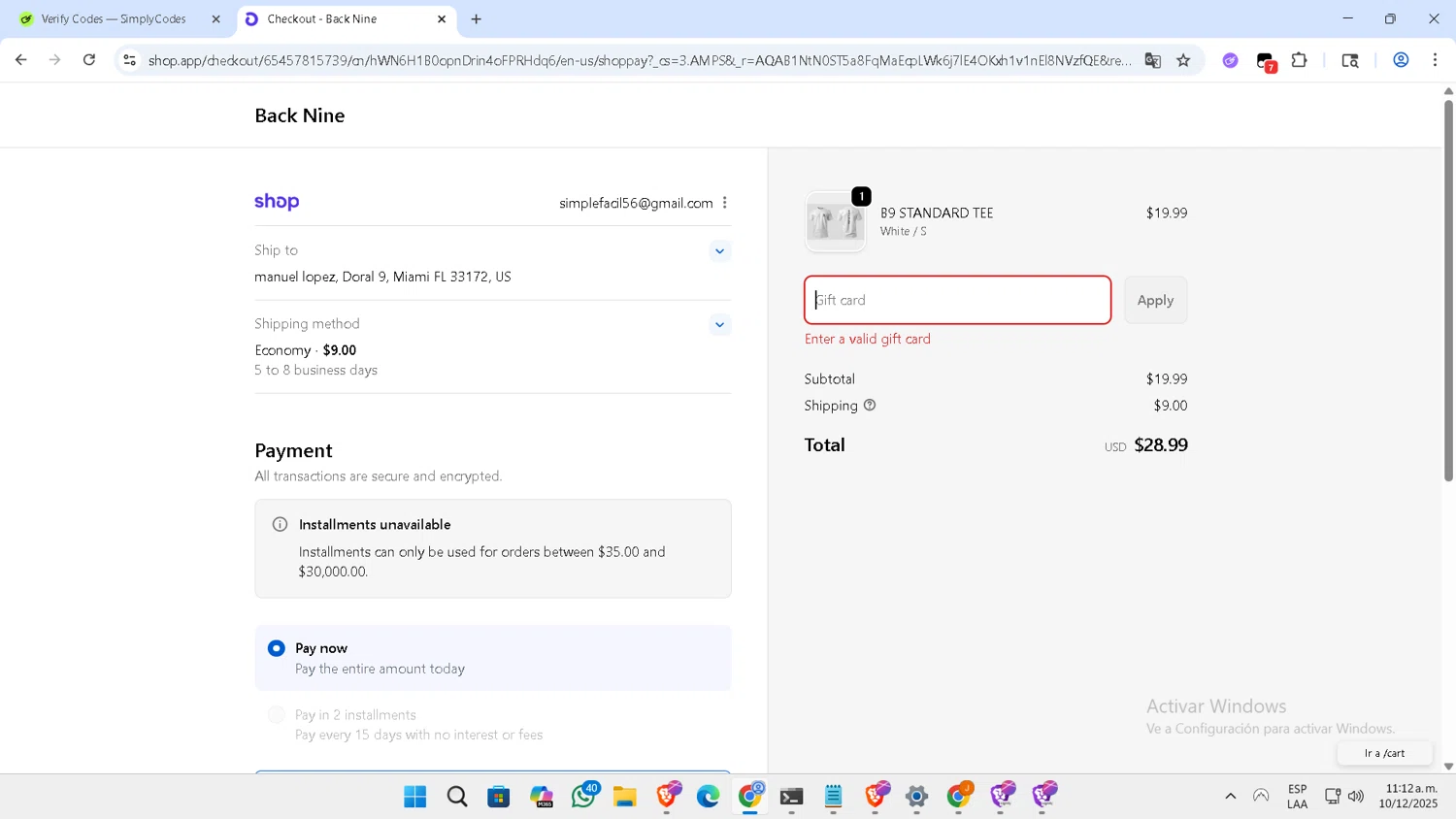Screen dimensions: 1456x819
Task: Open Microsoft 365 Copilot from taskbar
Action: tap(542, 797)
